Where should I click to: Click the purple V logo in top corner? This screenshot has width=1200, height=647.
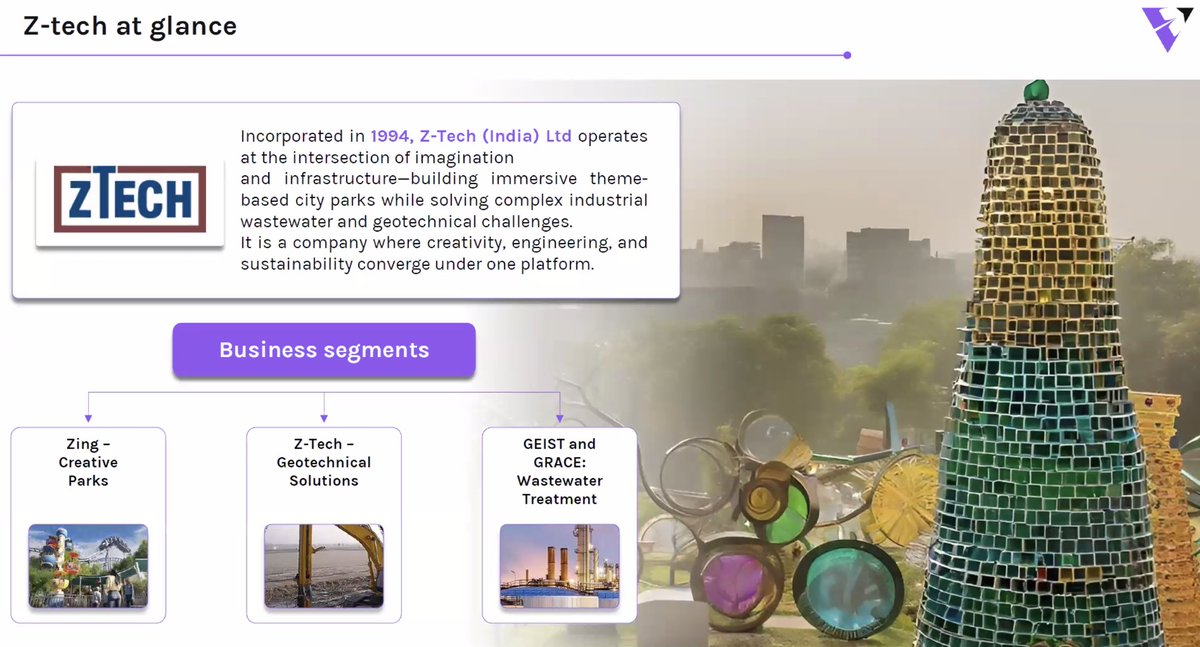[x=1166, y=29]
